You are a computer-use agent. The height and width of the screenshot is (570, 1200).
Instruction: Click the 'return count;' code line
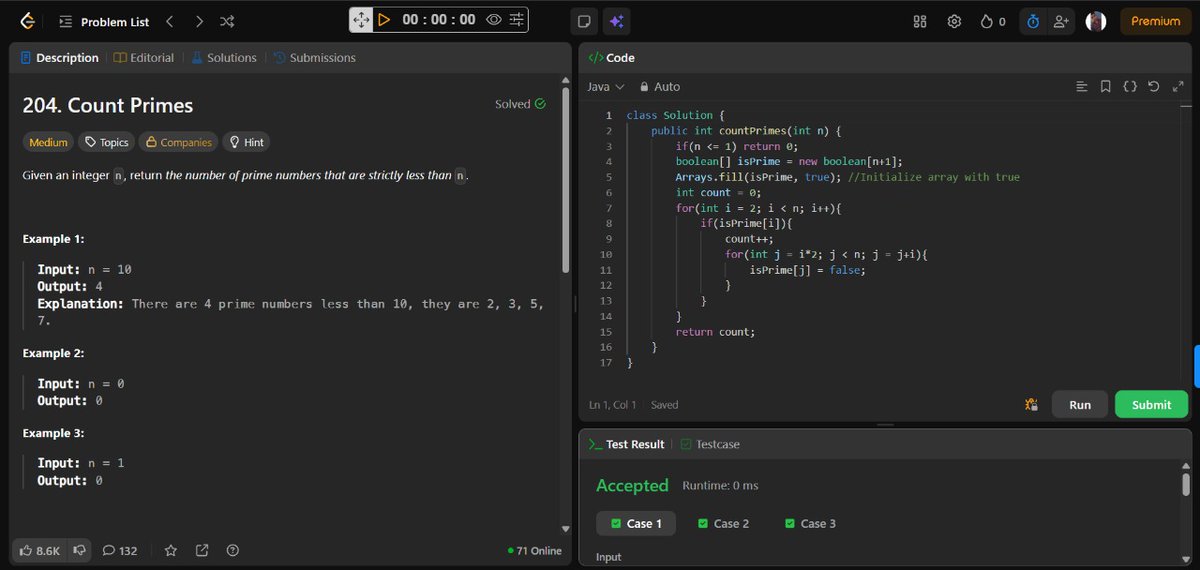(715, 331)
